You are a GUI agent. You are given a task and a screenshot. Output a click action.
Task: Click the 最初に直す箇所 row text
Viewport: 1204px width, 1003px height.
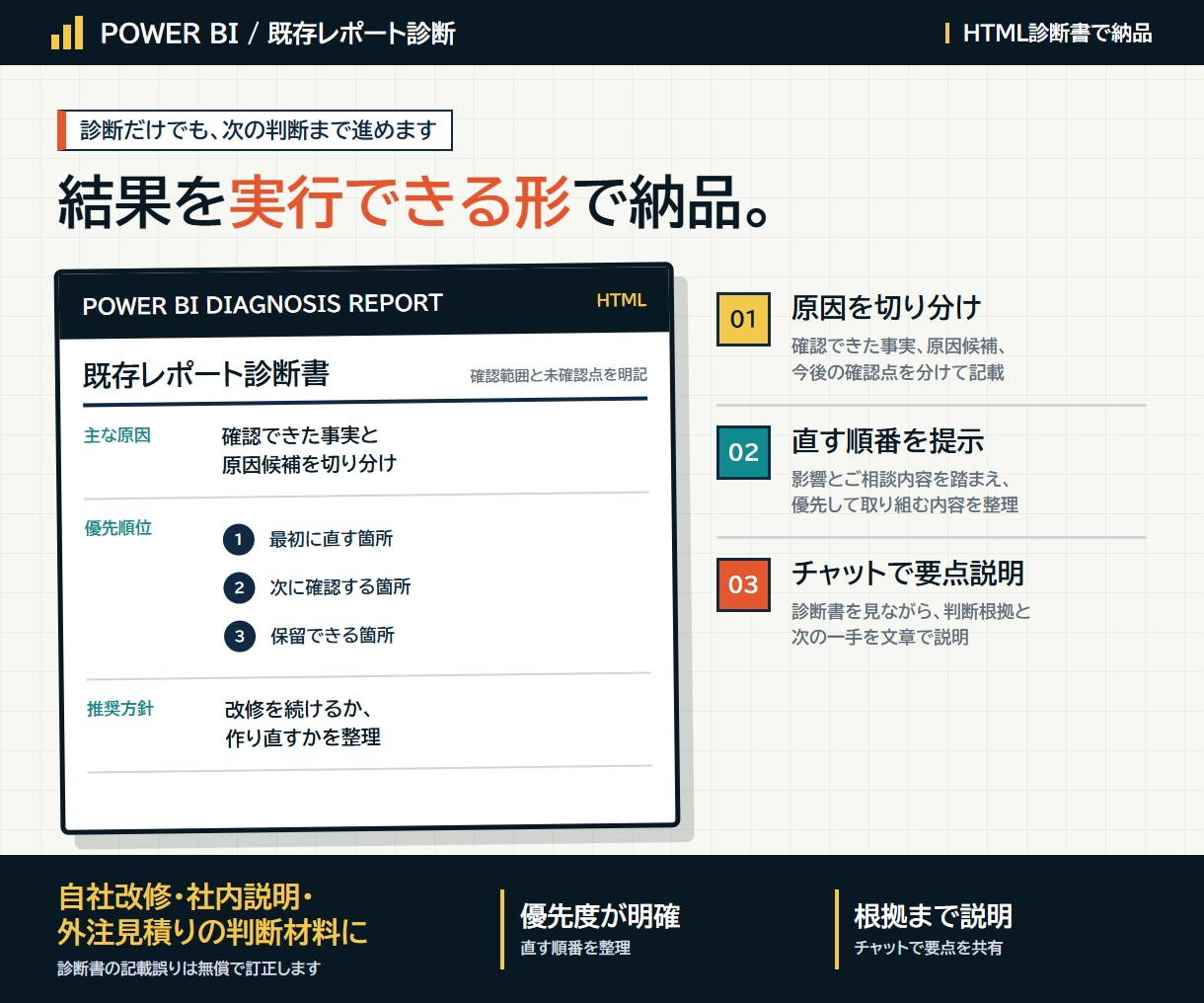click(x=332, y=539)
